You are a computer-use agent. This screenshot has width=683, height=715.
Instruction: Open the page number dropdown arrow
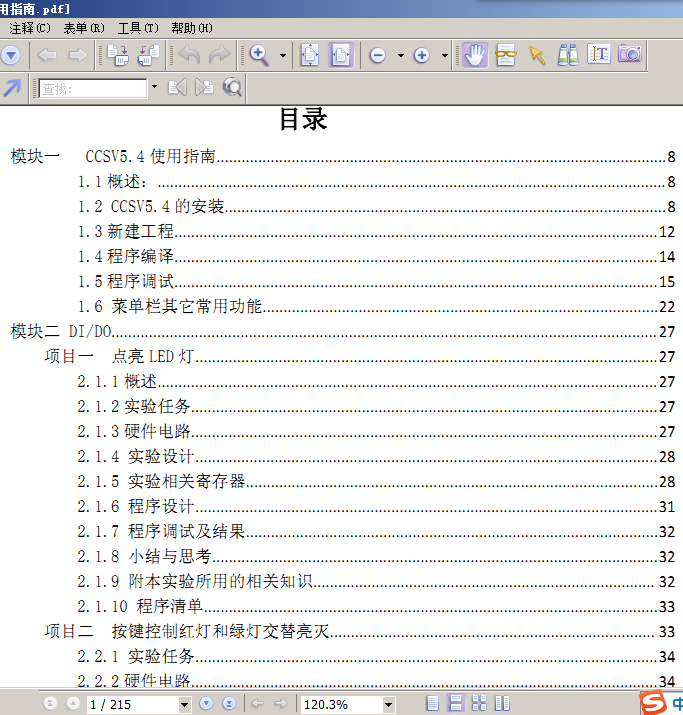click(185, 705)
